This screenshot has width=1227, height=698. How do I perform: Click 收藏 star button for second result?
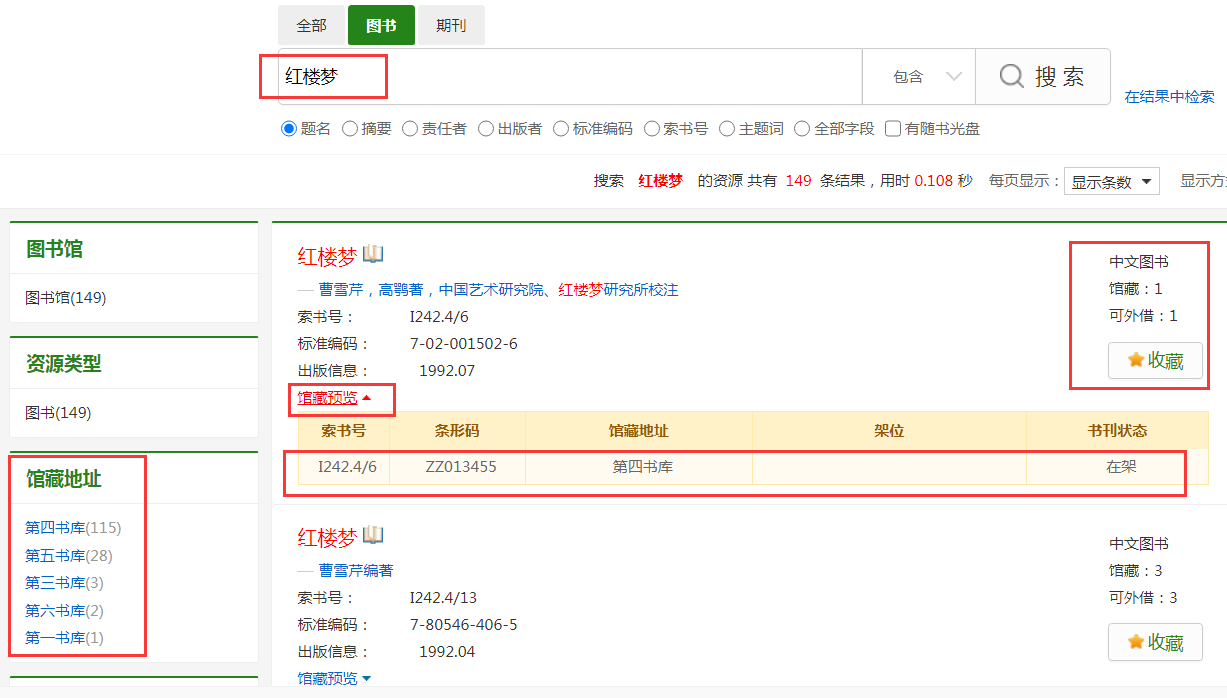pos(1155,642)
